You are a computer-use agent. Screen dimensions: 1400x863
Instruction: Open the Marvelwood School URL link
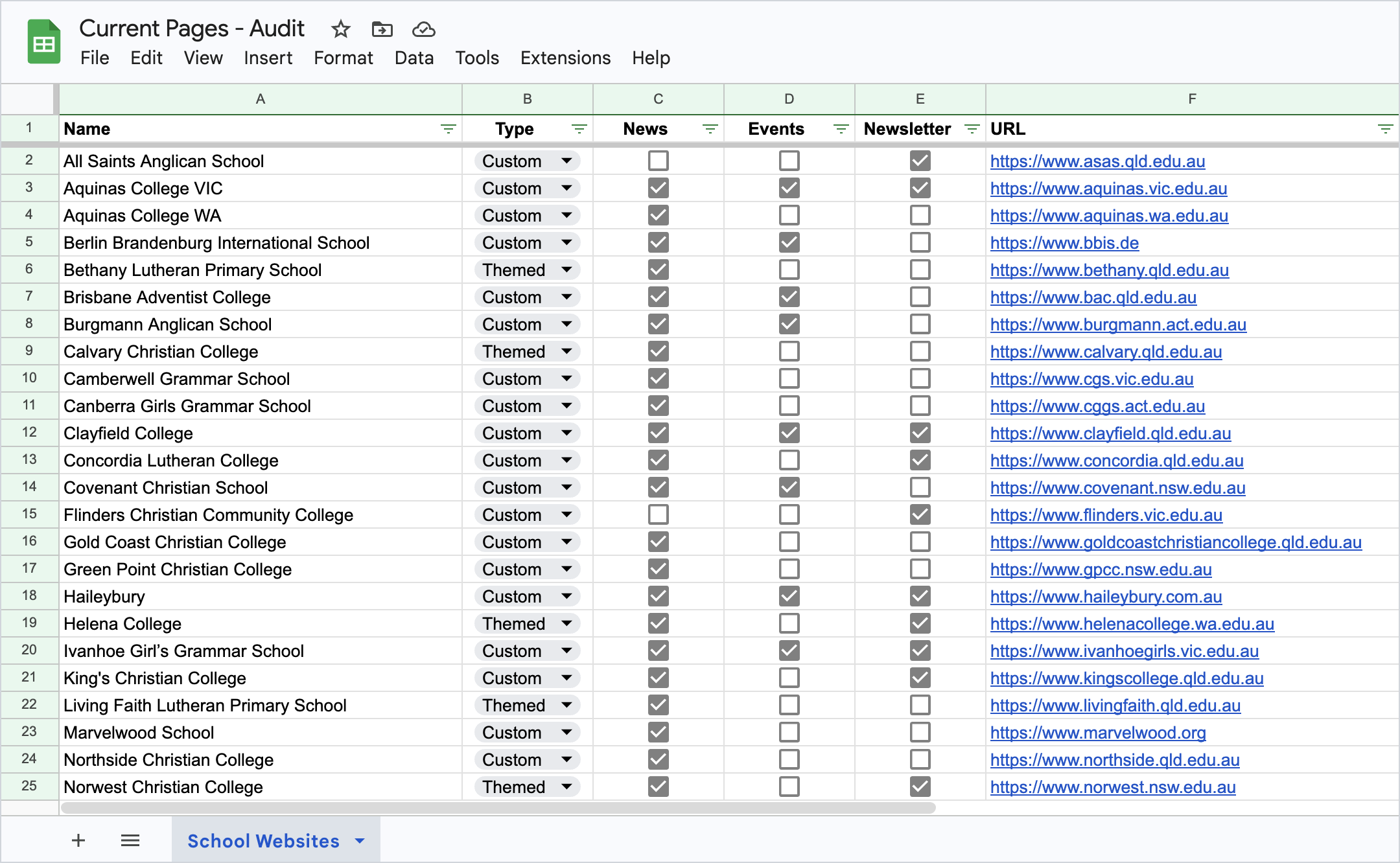click(x=1098, y=733)
